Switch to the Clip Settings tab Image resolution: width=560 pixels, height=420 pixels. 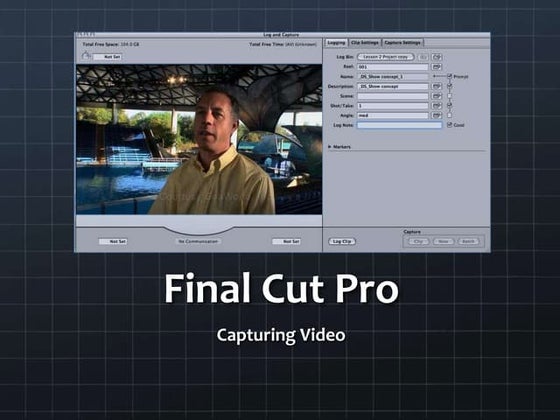pos(365,42)
